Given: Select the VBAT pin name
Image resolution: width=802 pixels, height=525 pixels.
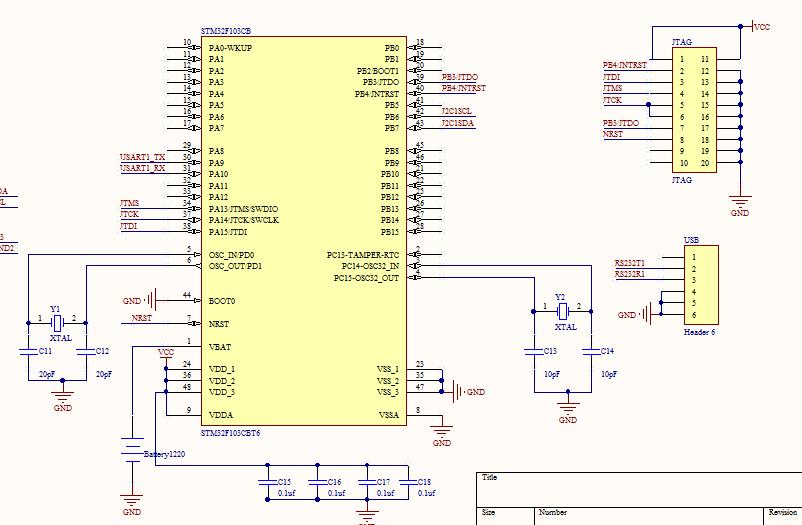Looking at the screenshot, I should click(x=220, y=347).
